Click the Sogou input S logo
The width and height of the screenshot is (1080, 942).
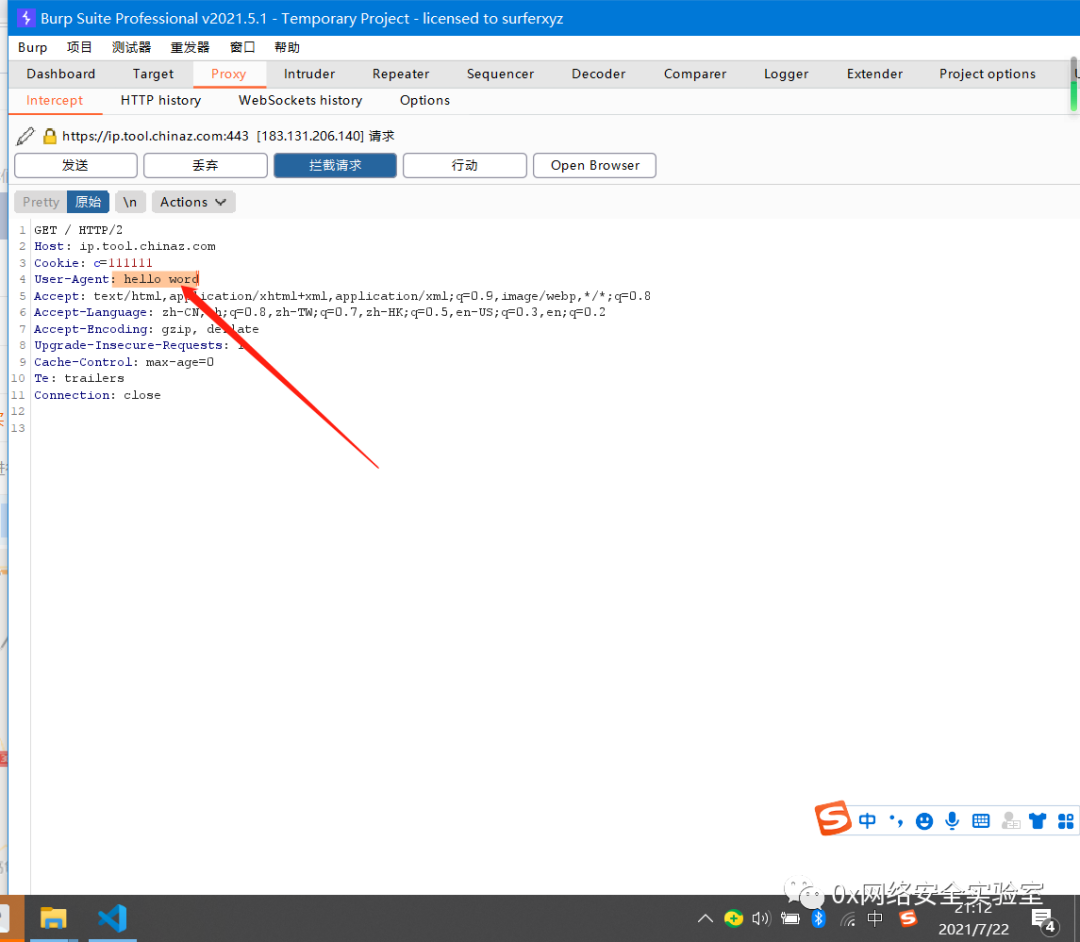(833, 818)
